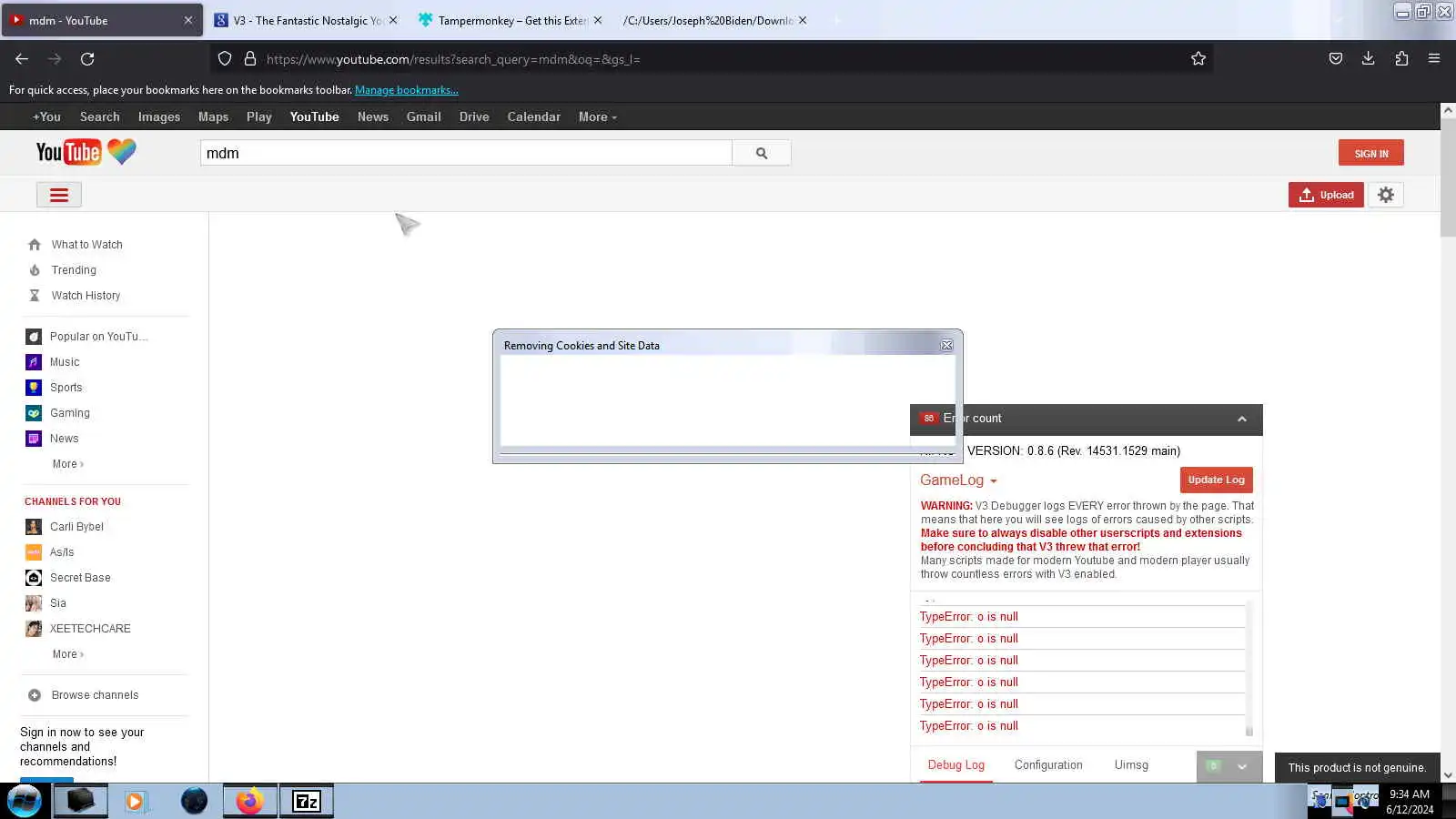The image size is (1456, 819).
Task: Switch to the Uimsg tab
Action: tap(1131, 765)
